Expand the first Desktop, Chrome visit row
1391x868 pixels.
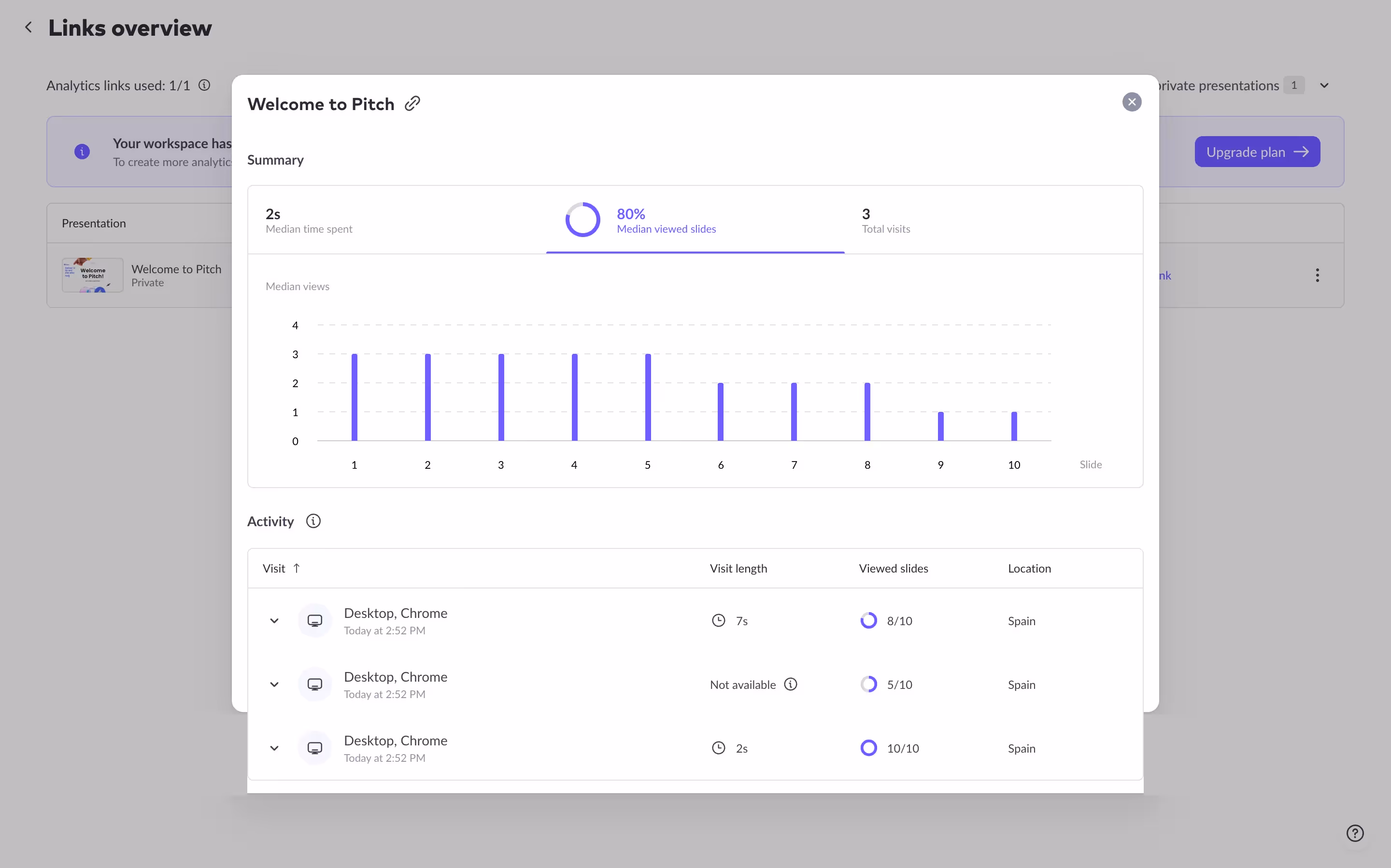(274, 620)
